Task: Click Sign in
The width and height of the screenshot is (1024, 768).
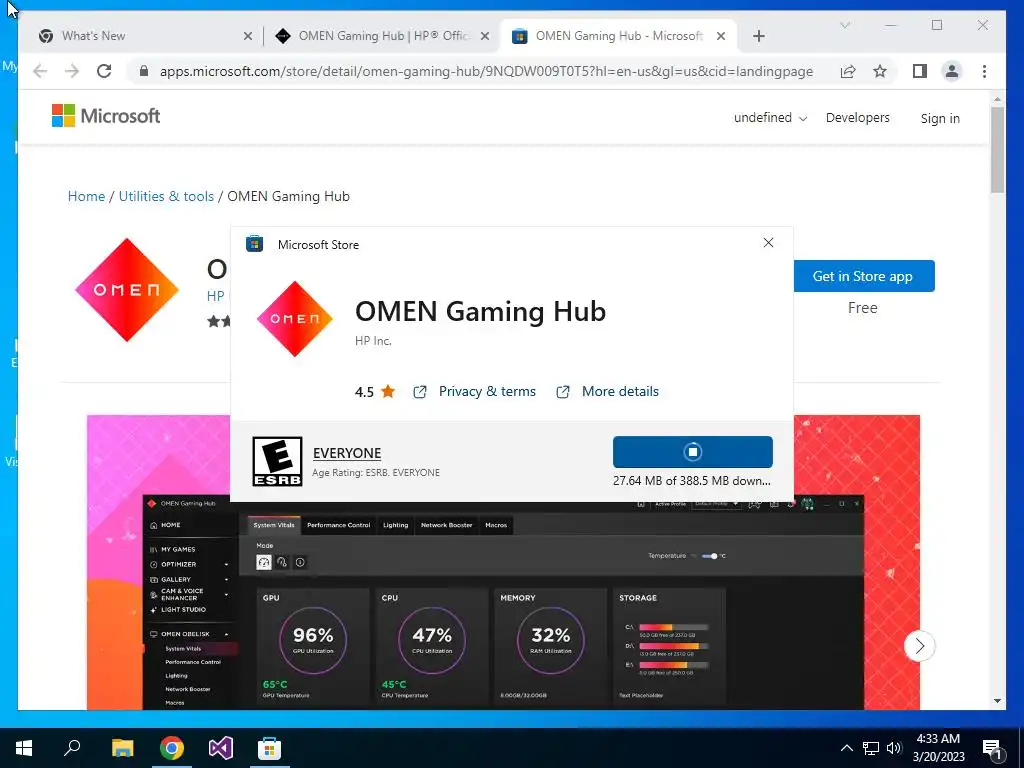Action: (940, 119)
